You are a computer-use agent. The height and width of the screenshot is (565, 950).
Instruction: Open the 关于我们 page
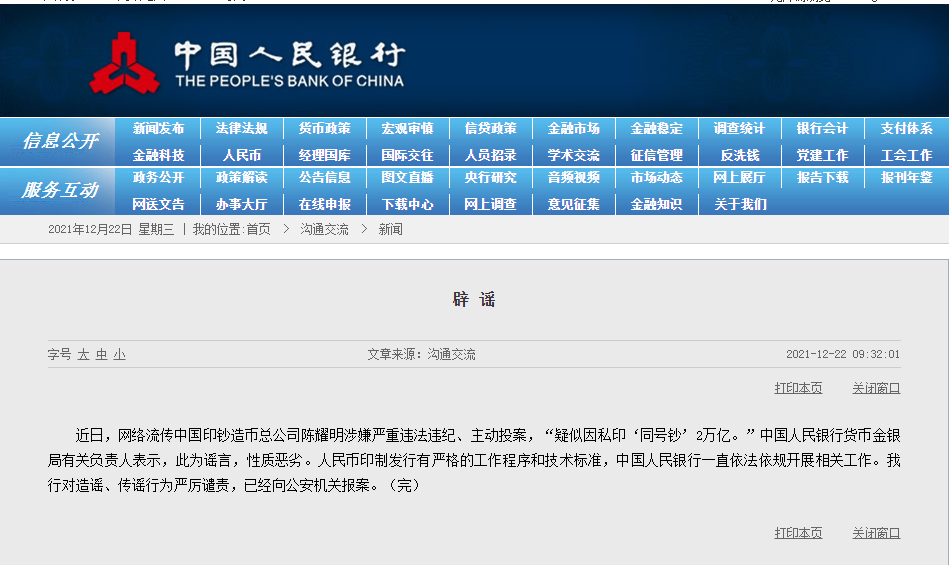pos(739,204)
